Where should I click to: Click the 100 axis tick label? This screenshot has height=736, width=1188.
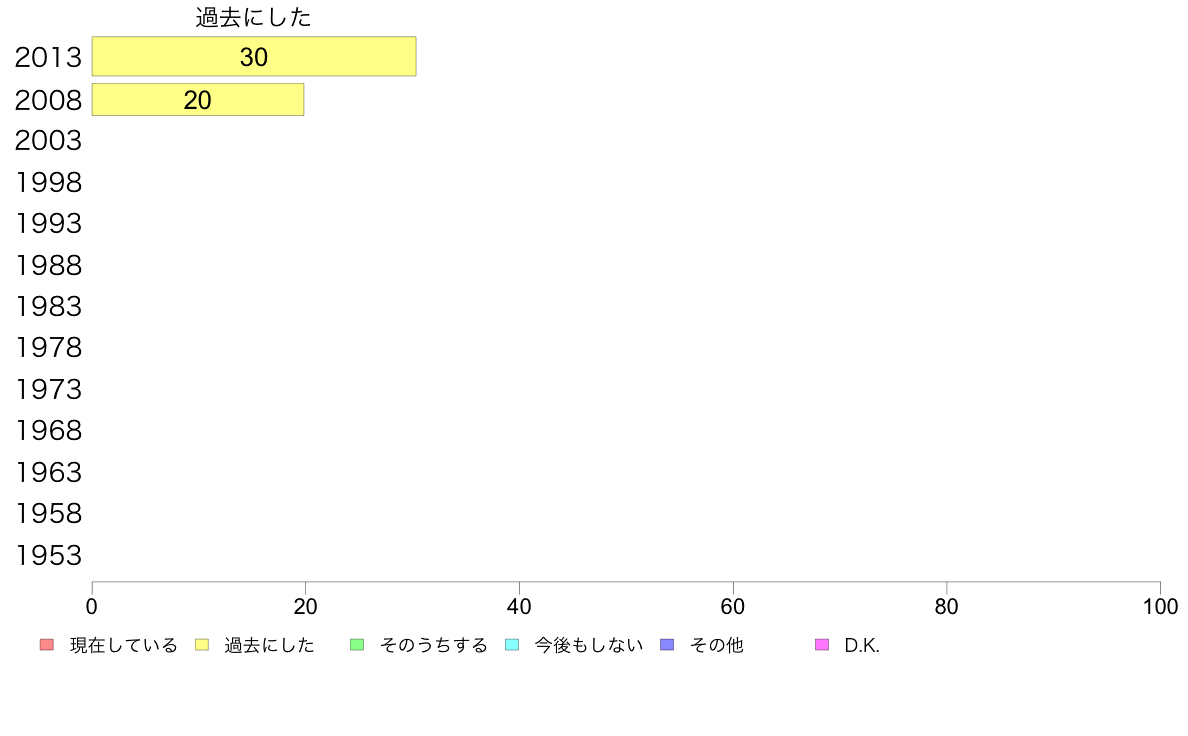[1160, 606]
